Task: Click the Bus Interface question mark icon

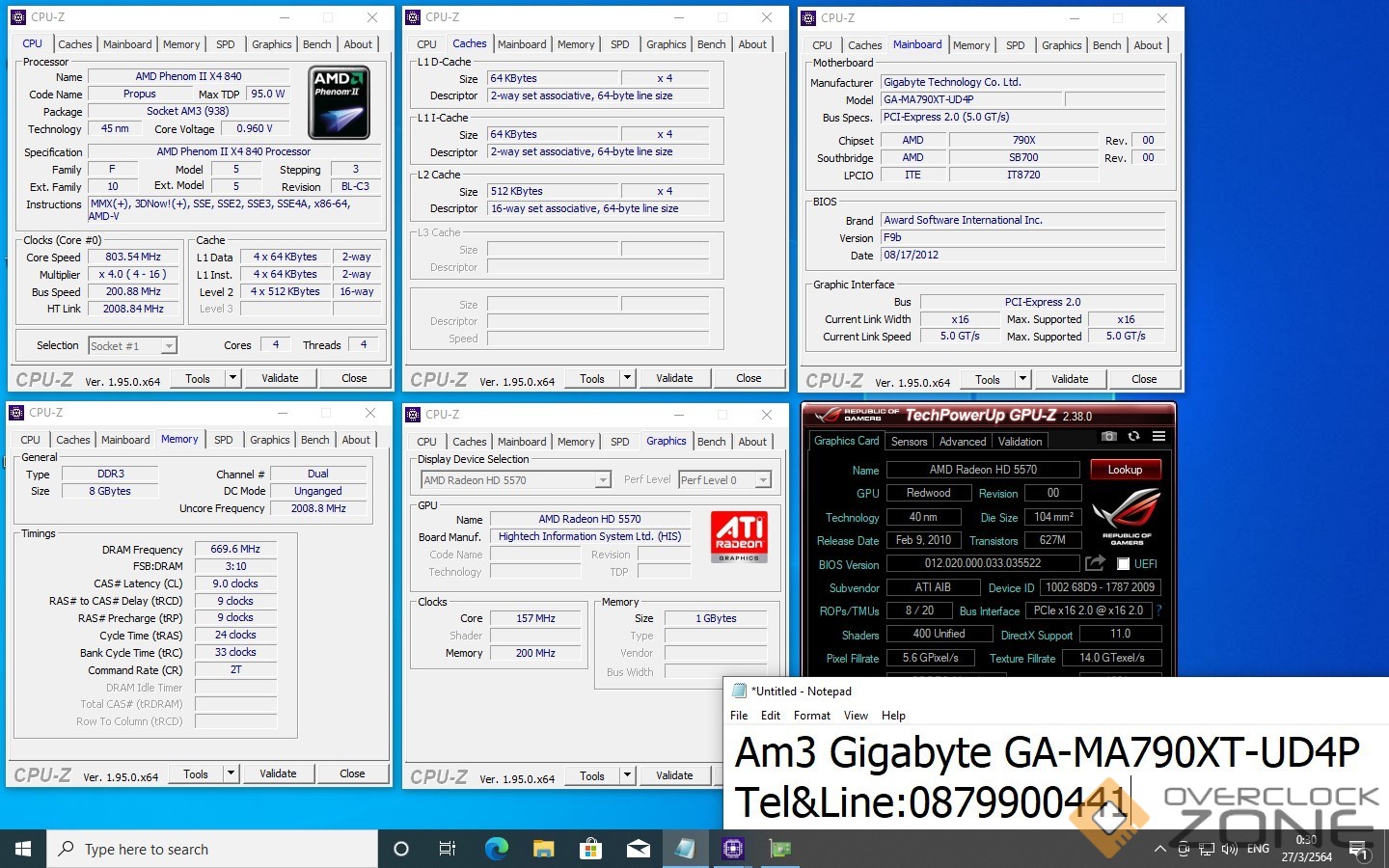Action: tap(1158, 610)
